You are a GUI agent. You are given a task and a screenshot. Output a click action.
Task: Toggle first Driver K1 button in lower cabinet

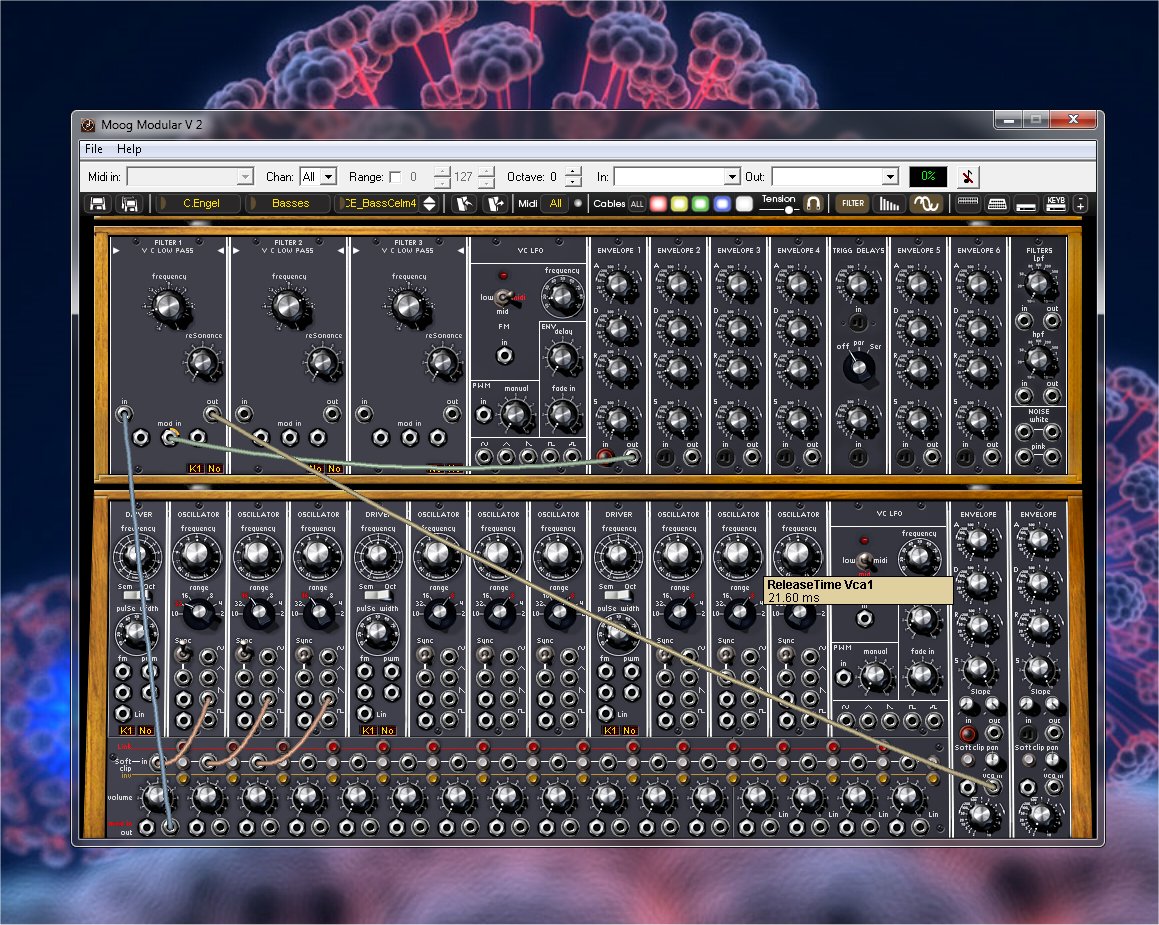click(x=126, y=730)
